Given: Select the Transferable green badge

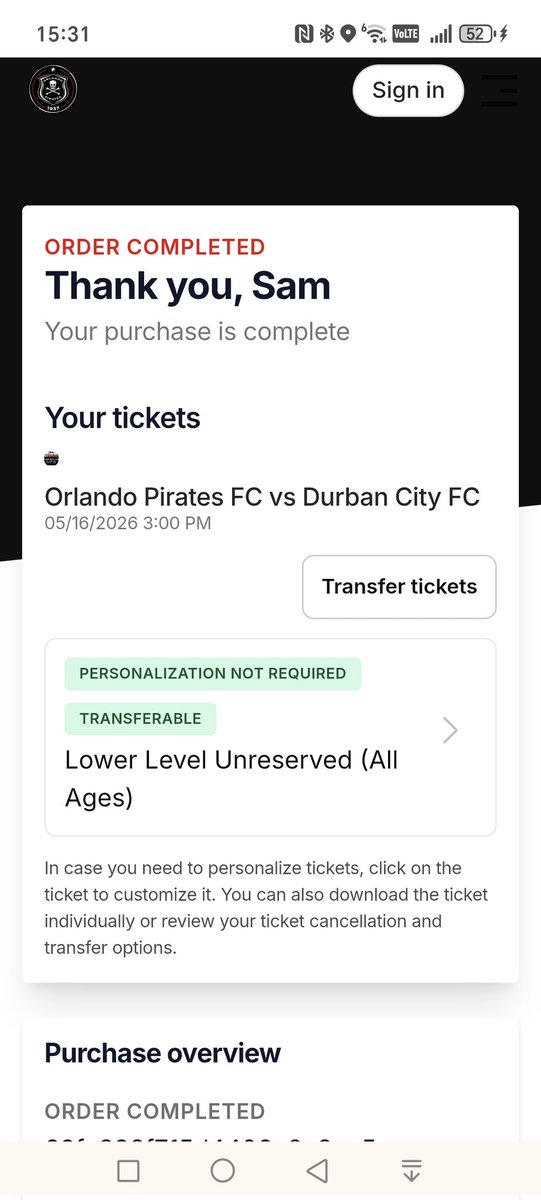Looking at the screenshot, I should point(140,719).
